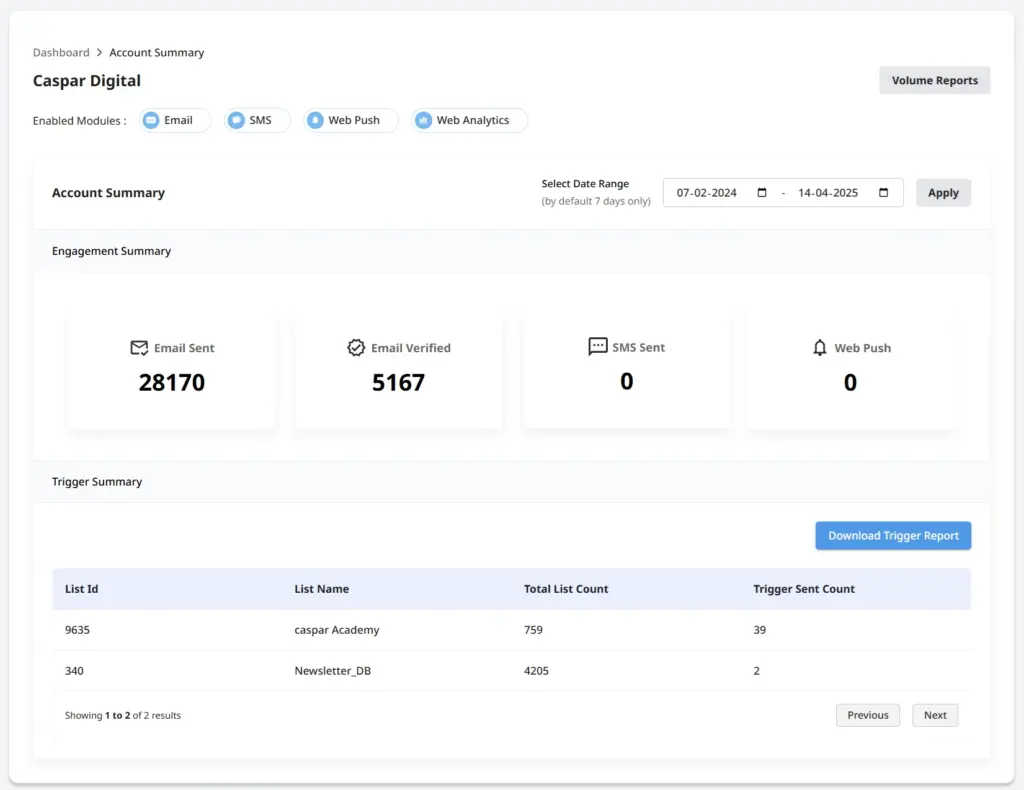The height and width of the screenshot is (790, 1024).
Task: Click the Email Sent value 28170
Action: (172, 382)
